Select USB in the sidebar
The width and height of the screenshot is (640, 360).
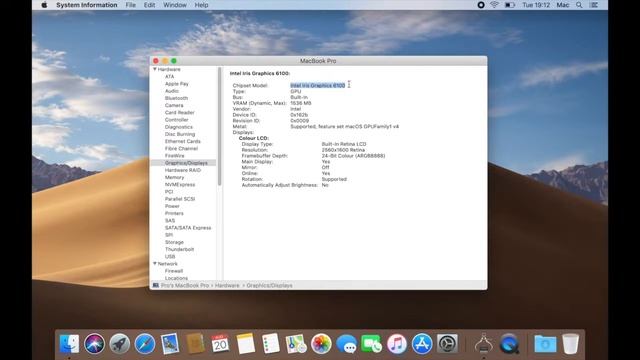pos(170,256)
